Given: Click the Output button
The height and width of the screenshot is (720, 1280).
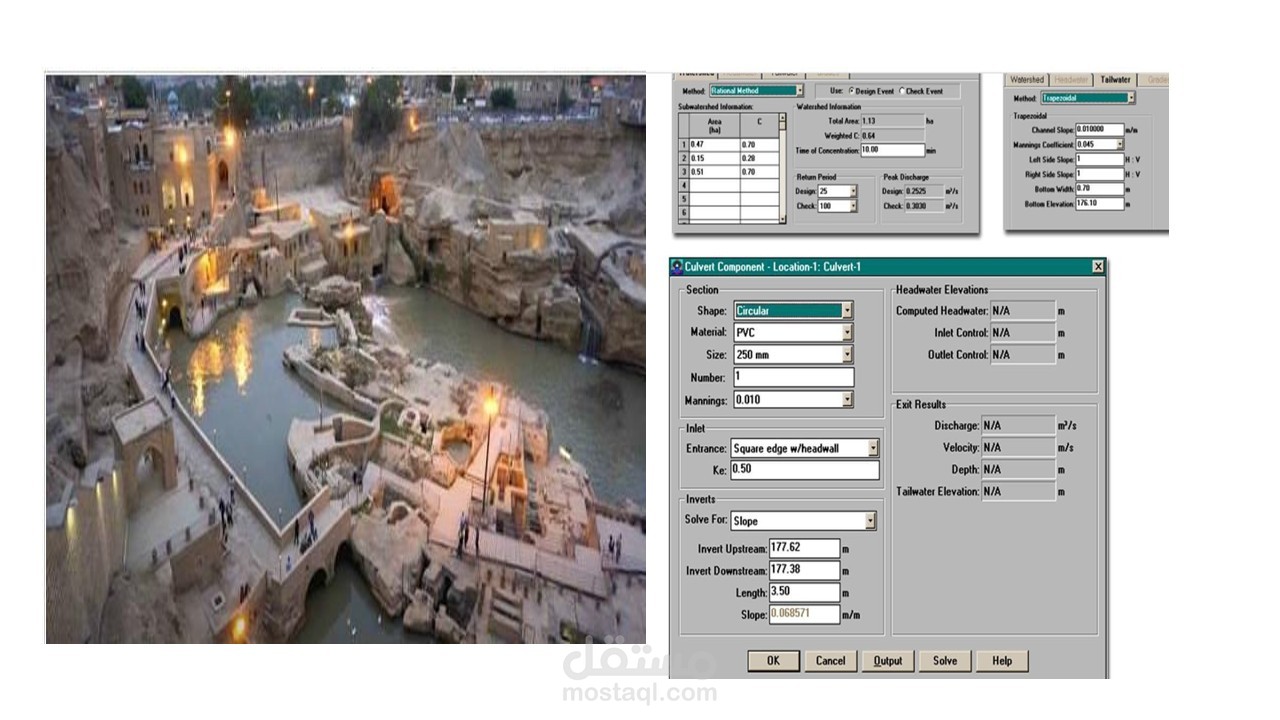Looking at the screenshot, I should click(x=887, y=660).
